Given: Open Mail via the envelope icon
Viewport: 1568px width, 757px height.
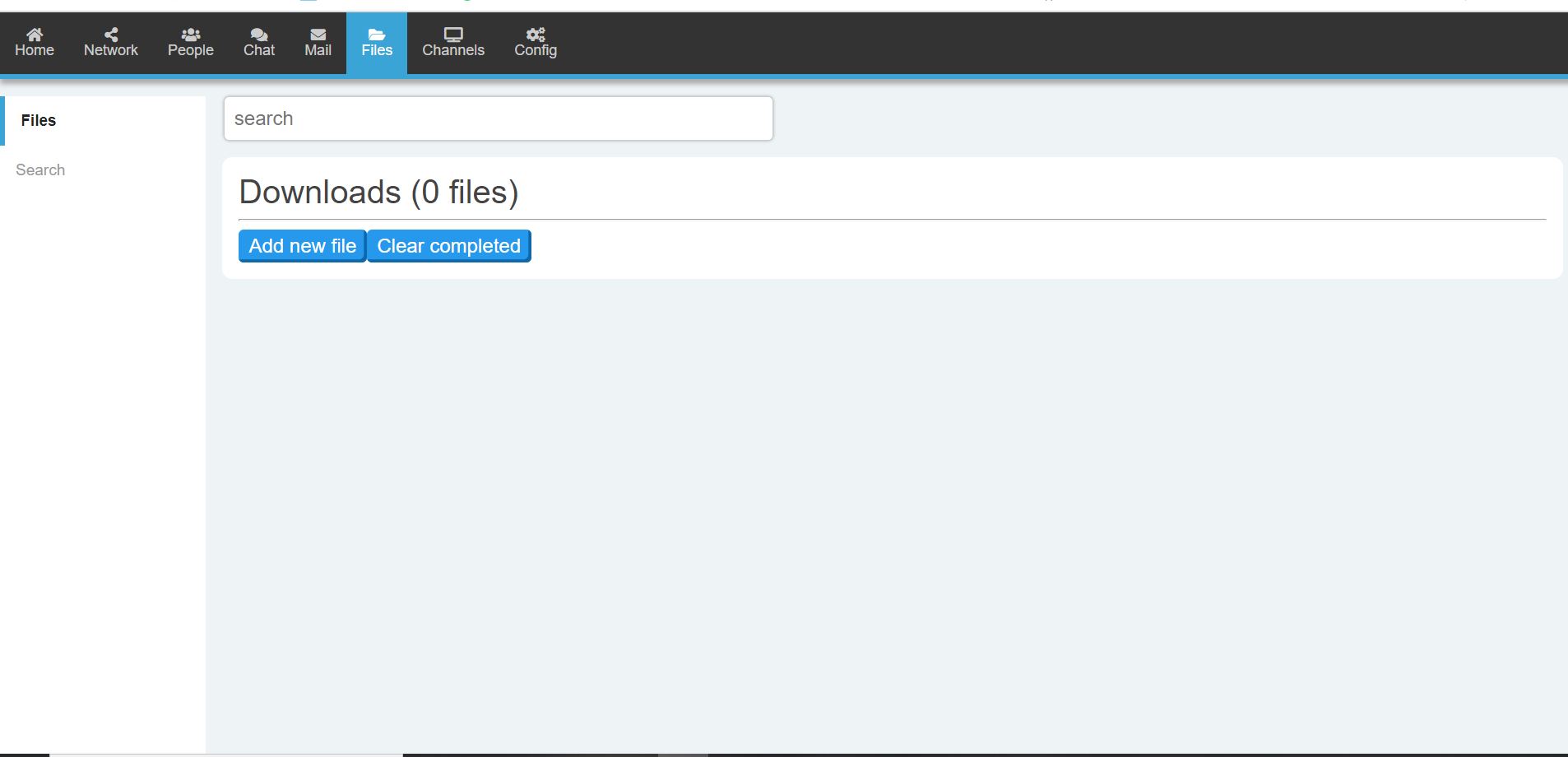Looking at the screenshot, I should (318, 34).
